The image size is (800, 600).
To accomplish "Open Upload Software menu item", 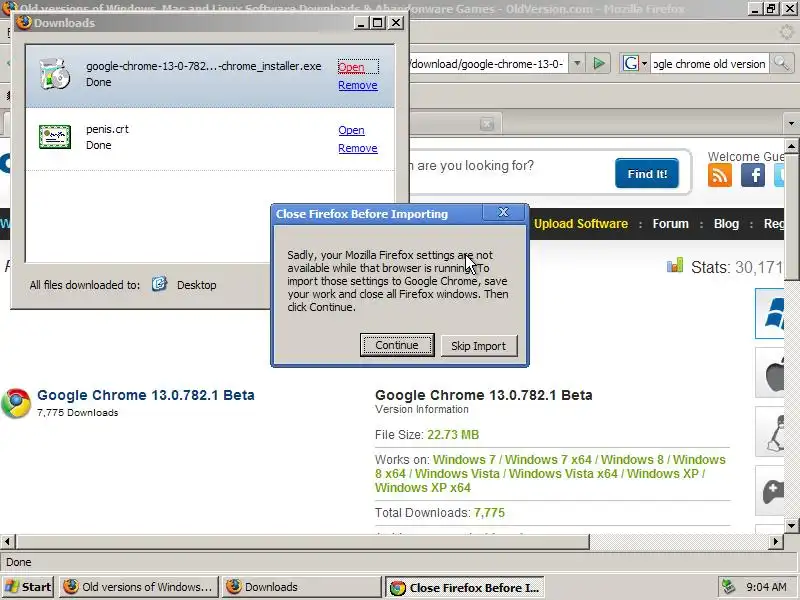I will (x=581, y=224).
